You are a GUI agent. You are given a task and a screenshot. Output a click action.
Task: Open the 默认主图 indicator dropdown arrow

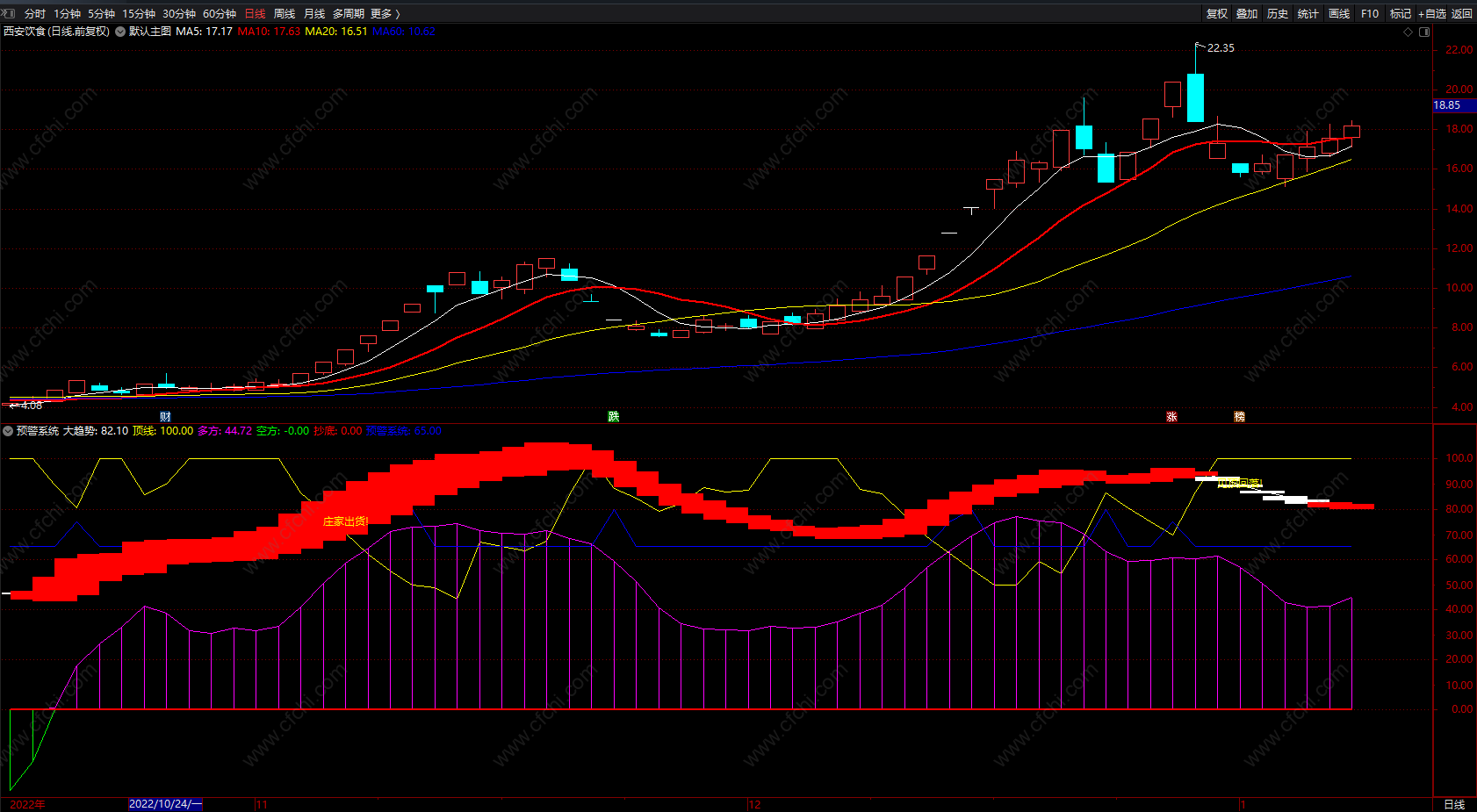(120, 32)
